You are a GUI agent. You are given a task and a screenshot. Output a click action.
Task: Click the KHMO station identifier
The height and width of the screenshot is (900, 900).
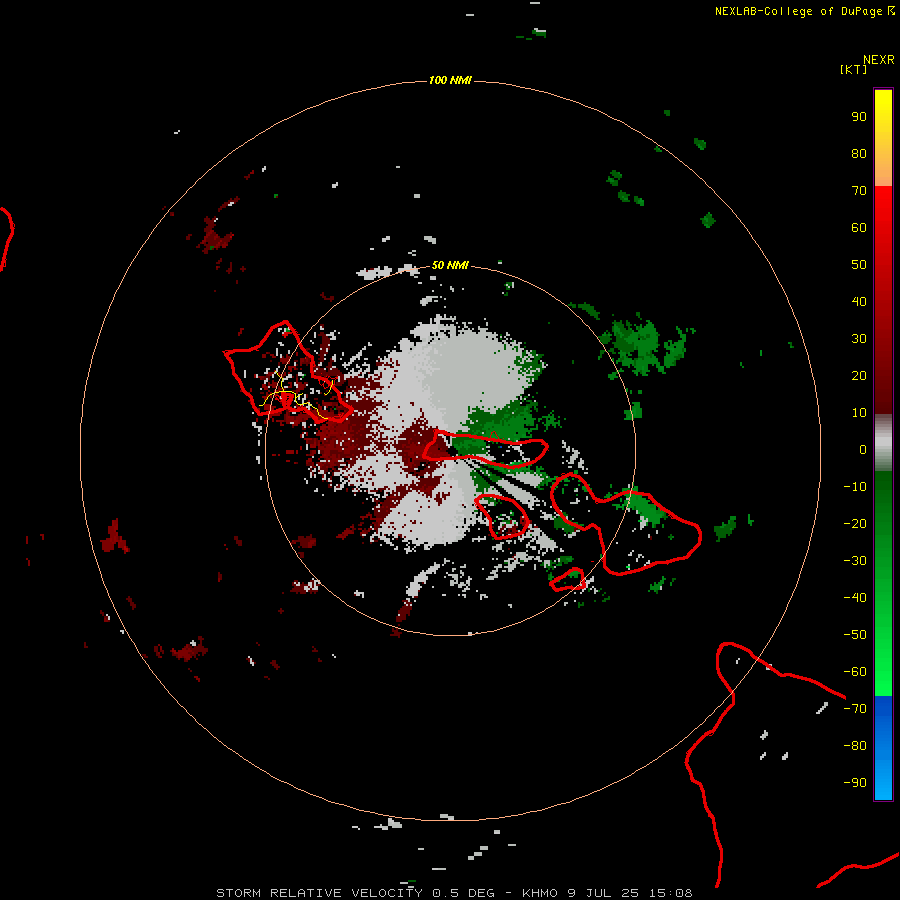click(x=540, y=893)
